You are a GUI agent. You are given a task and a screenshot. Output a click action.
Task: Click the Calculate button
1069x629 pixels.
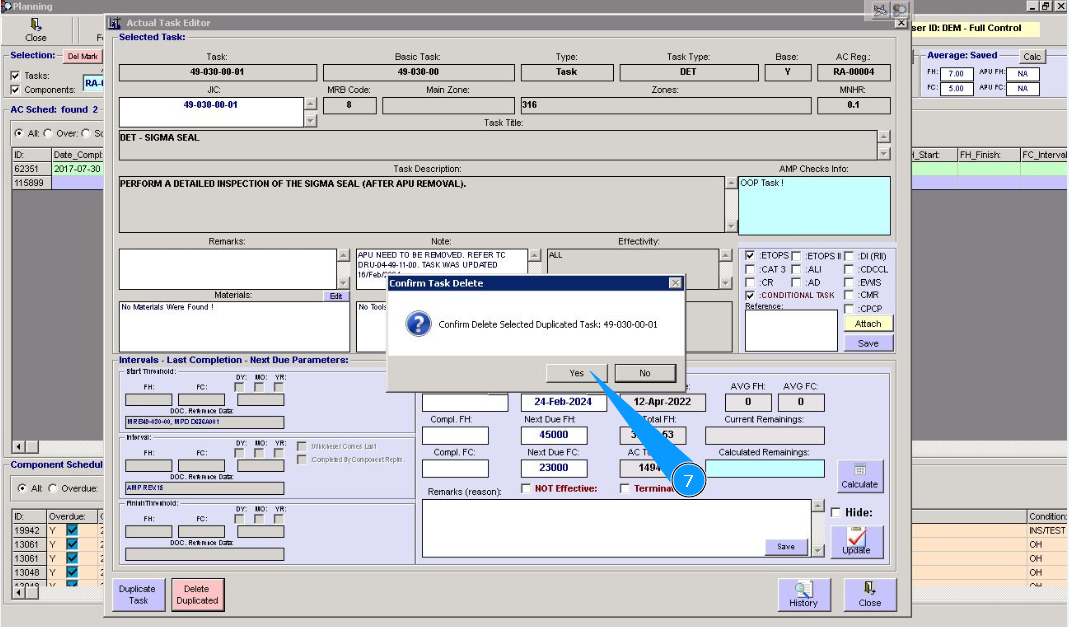860,476
